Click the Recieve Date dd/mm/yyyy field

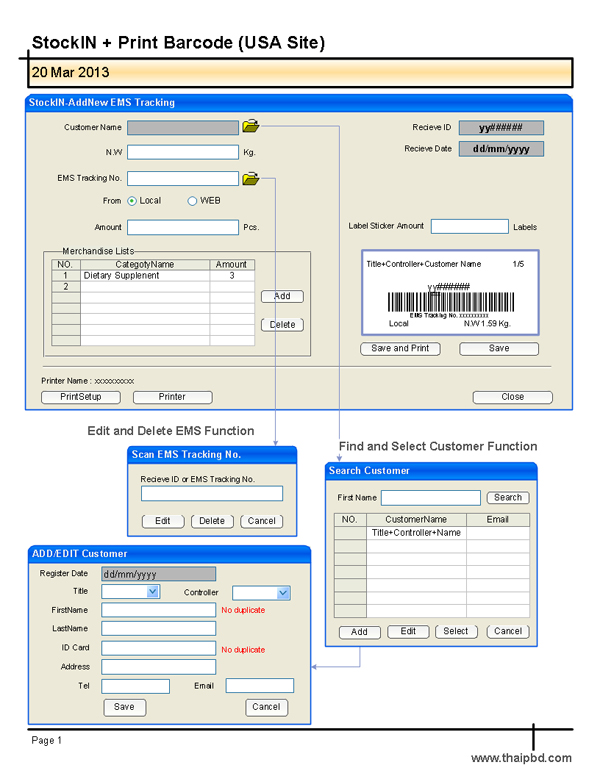tap(501, 149)
